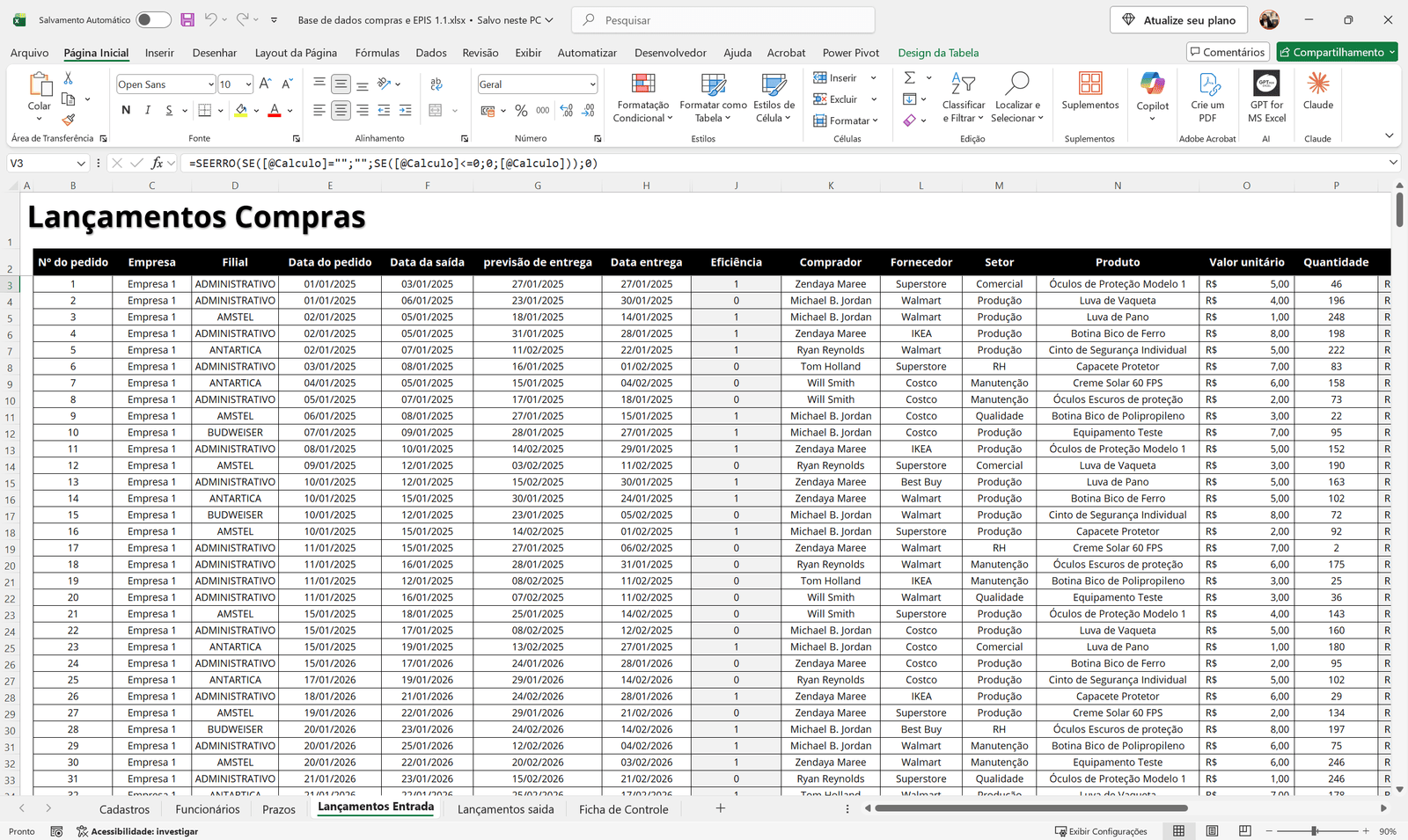Open the Geral number format dropdown
Image resolution: width=1408 pixels, height=840 pixels.
(x=592, y=84)
